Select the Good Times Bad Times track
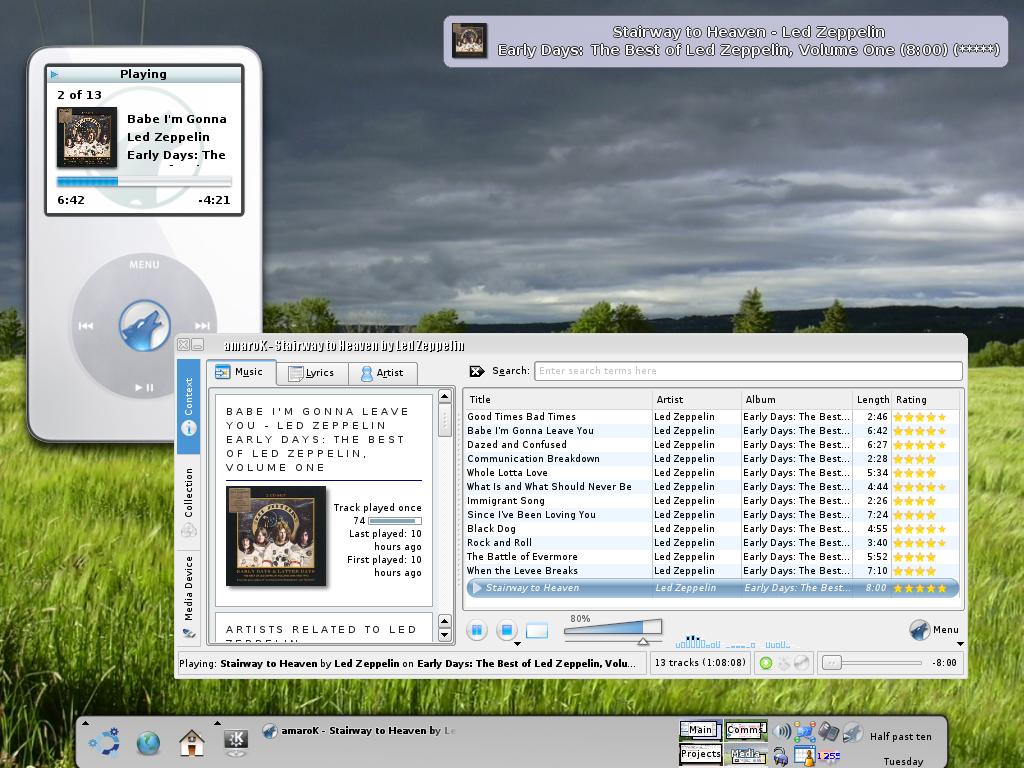The image size is (1024, 768). pos(712,417)
